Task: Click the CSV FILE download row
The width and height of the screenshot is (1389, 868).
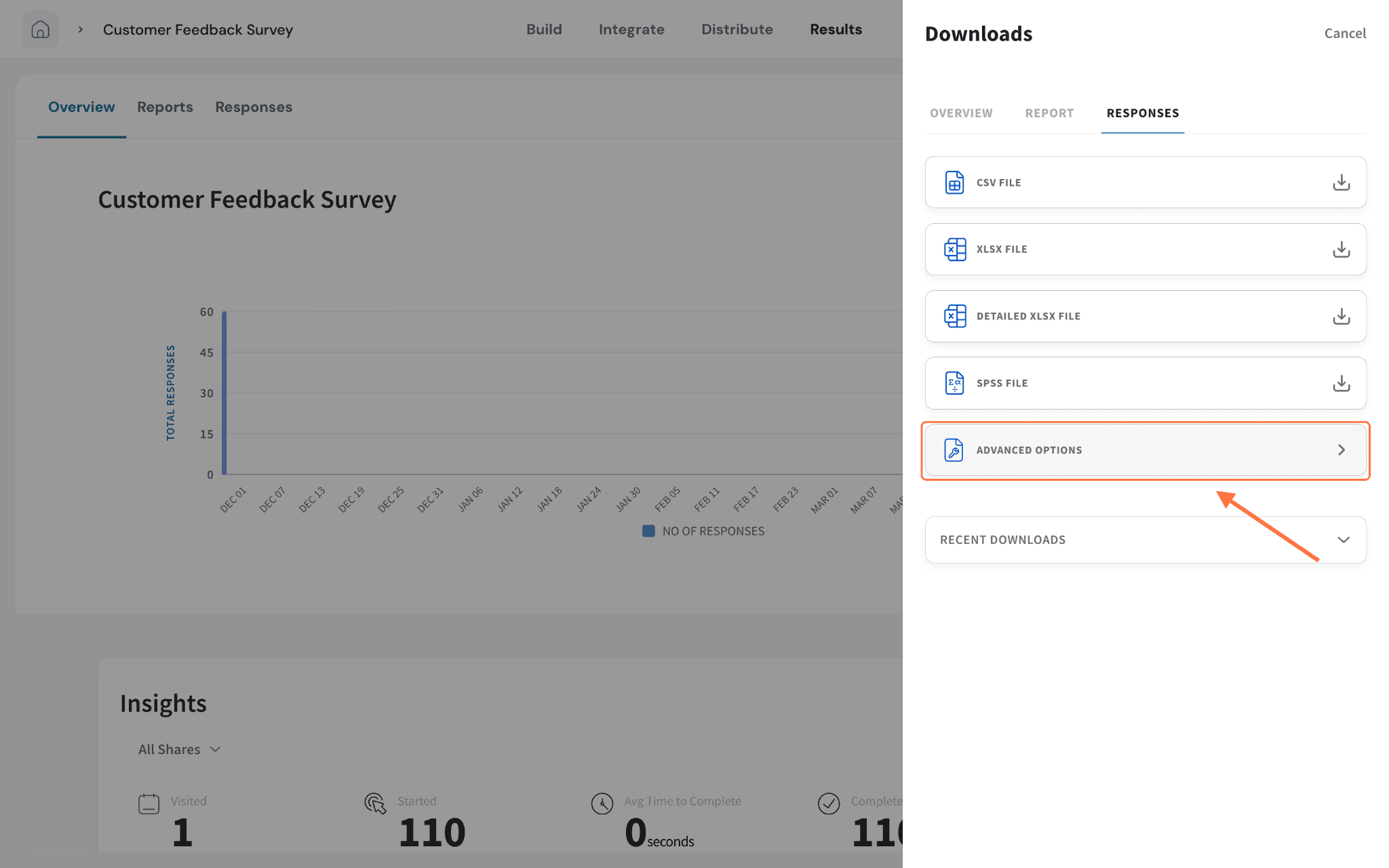Action: [1146, 182]
